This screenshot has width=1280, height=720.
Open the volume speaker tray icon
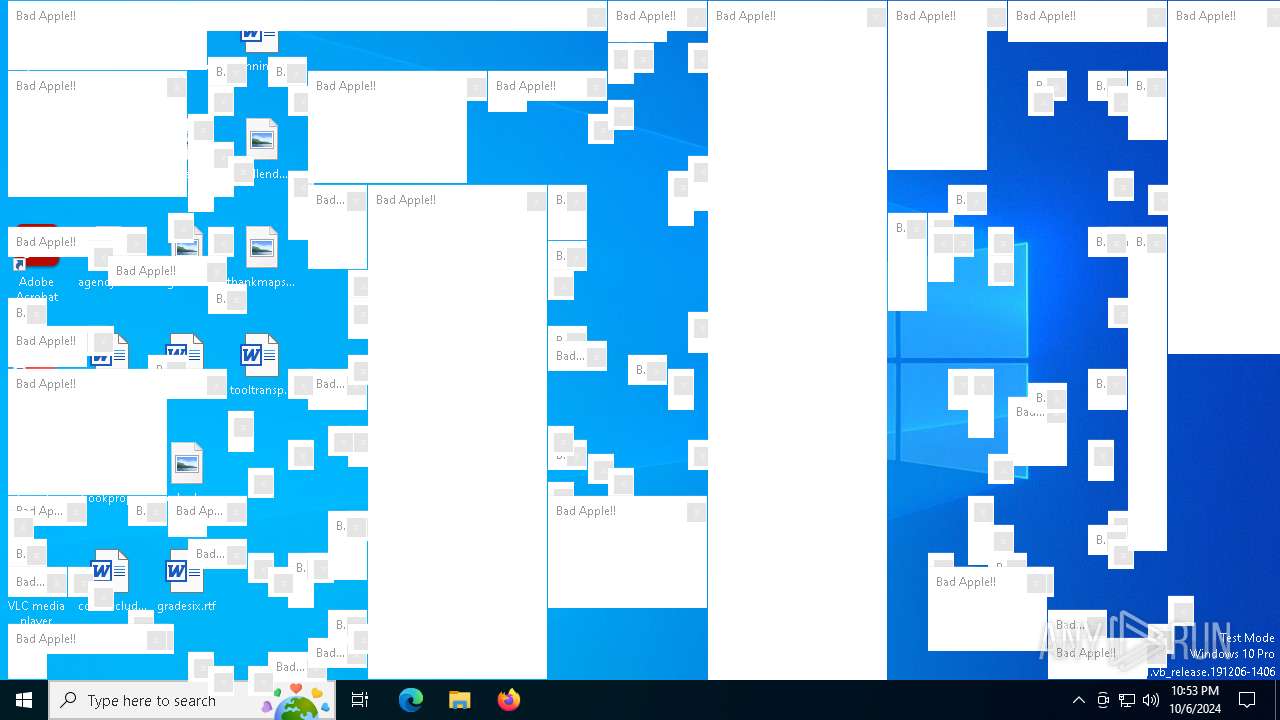tap(1151, 700)
